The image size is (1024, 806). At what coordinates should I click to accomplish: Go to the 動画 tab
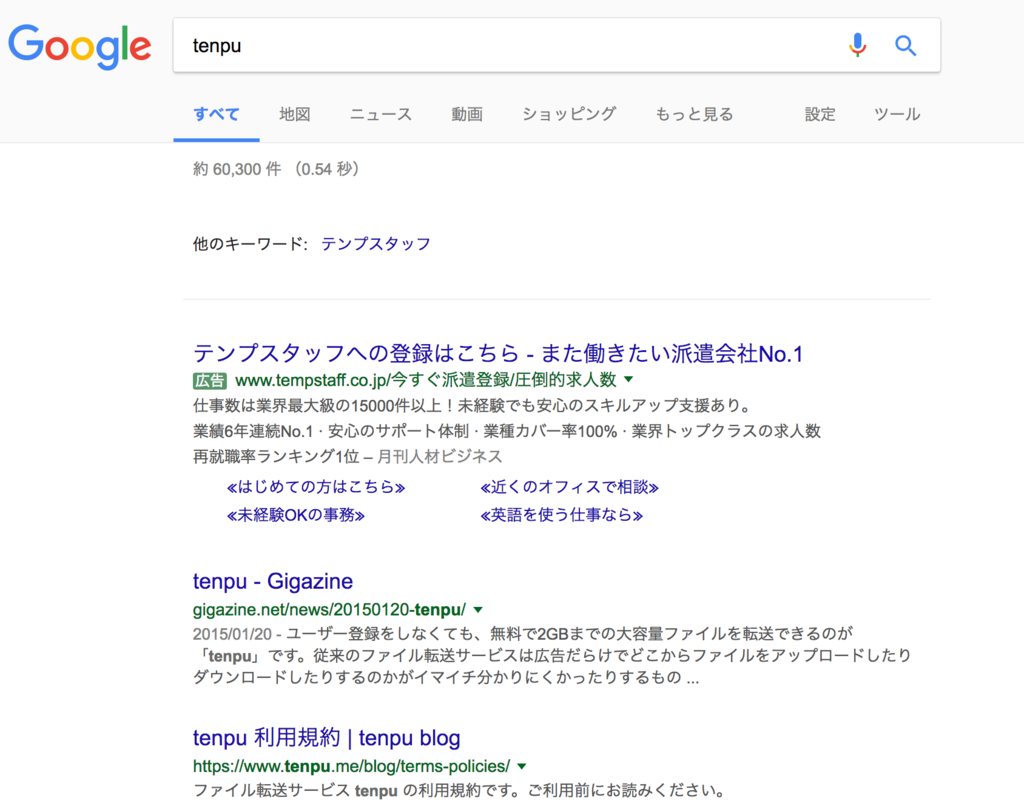pyautogui.click(x=467, y=114)
